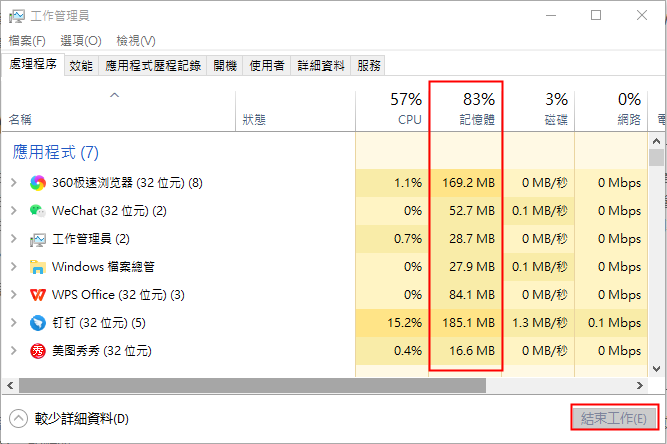Click the 0.1 Mbps network cell
The width and height of the screenshot is (667, 444).
tap(611, 323)
